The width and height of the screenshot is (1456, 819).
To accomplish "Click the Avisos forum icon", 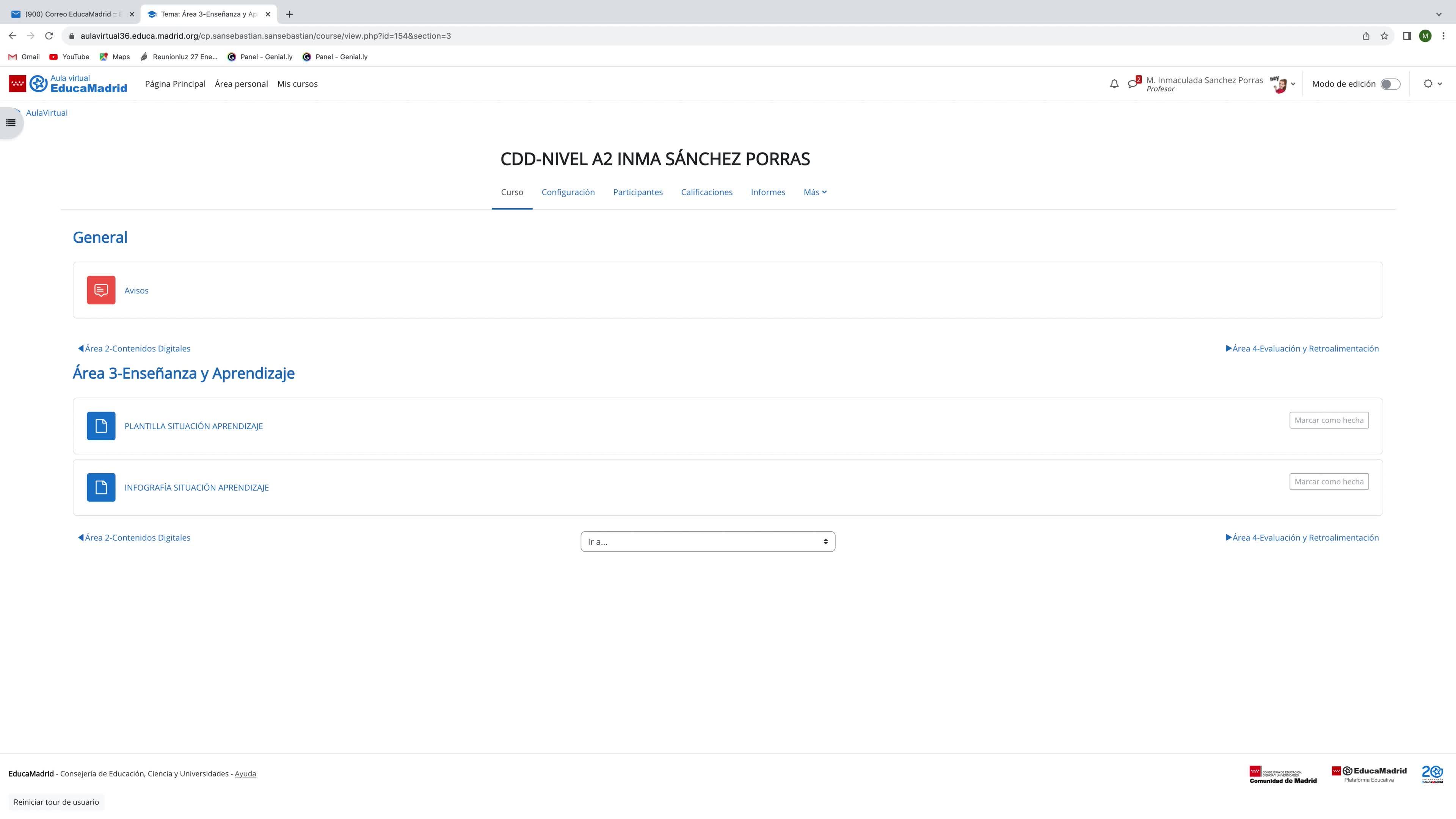I will click(101, 290).
